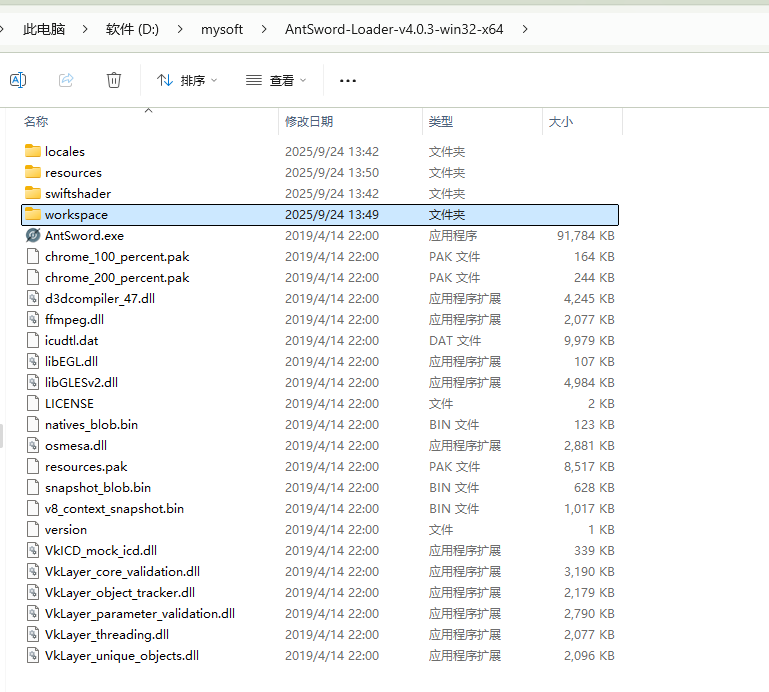Click the Delete trash can icon
This screenshot has height=692, width=769.
click(114, 80)
